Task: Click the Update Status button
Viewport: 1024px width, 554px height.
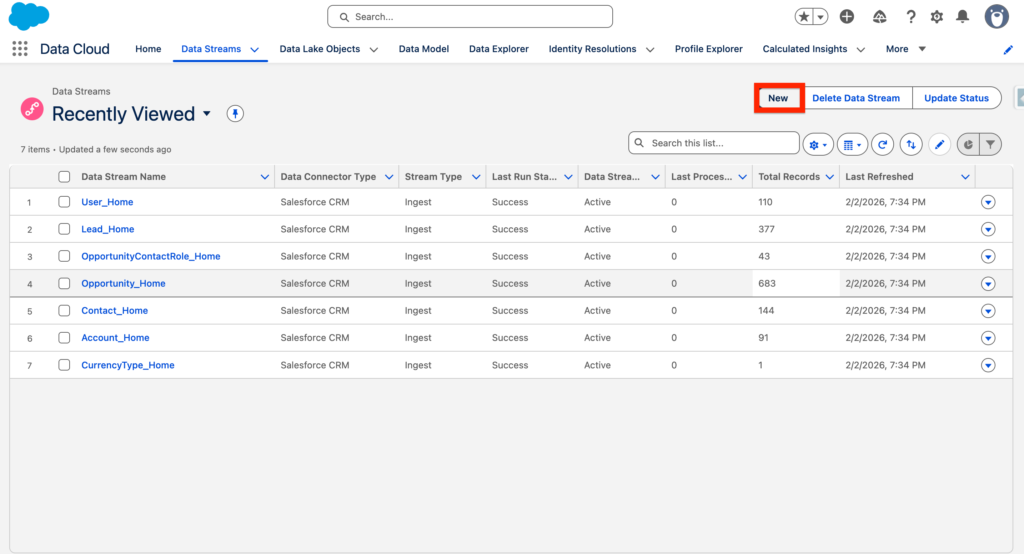Action: (x=956, y=98)
